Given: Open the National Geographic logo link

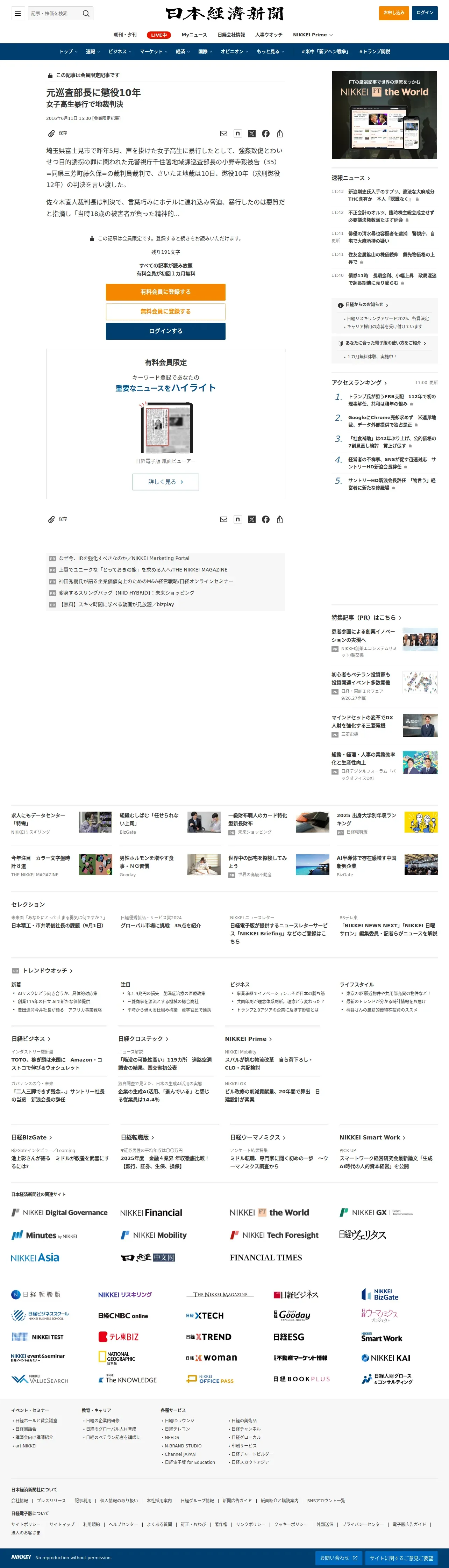Looking at the screenshot, I should click(117, 1358).
